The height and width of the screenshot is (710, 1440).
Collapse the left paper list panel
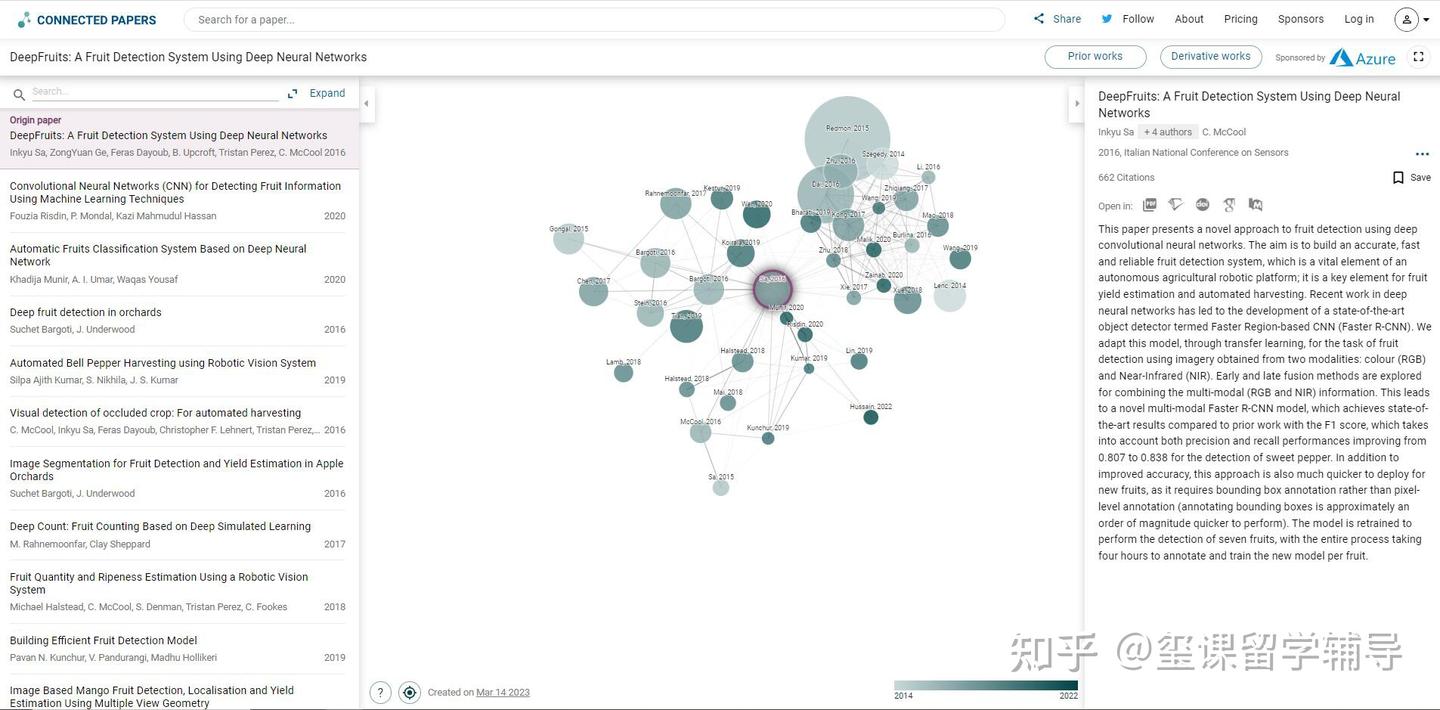366,103
